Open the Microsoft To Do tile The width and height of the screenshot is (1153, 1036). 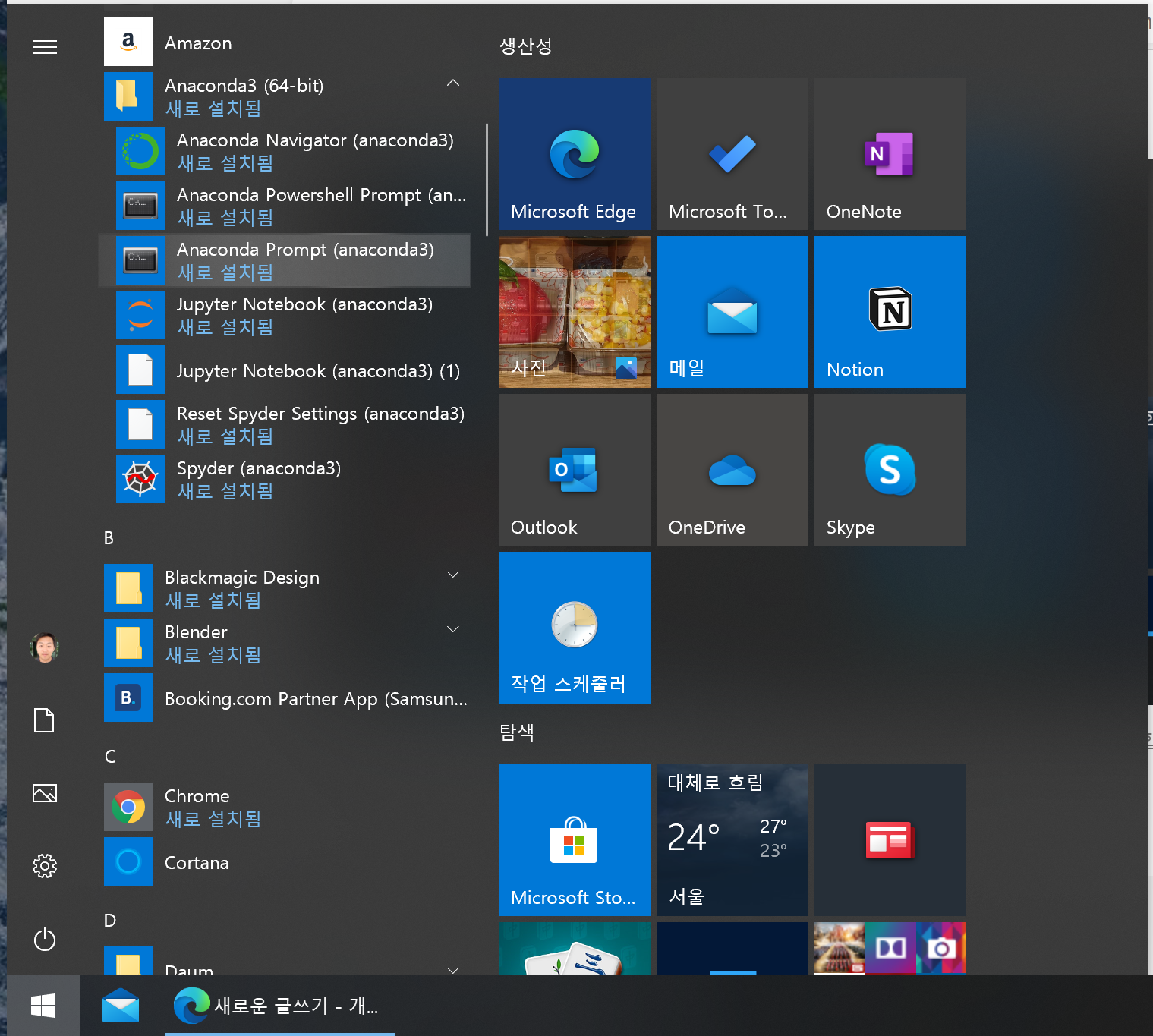point(732,154)
